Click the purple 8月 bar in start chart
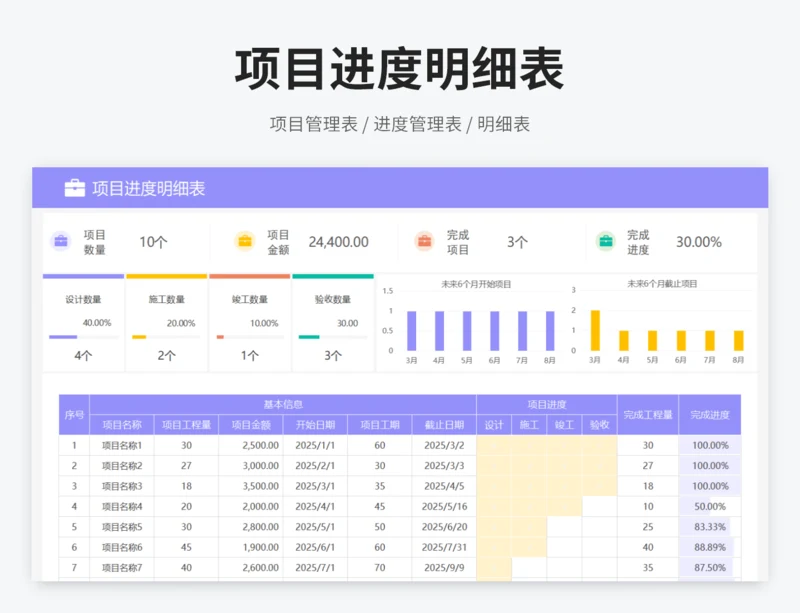This screenshot has height=613, width=800. pos(549,331)
